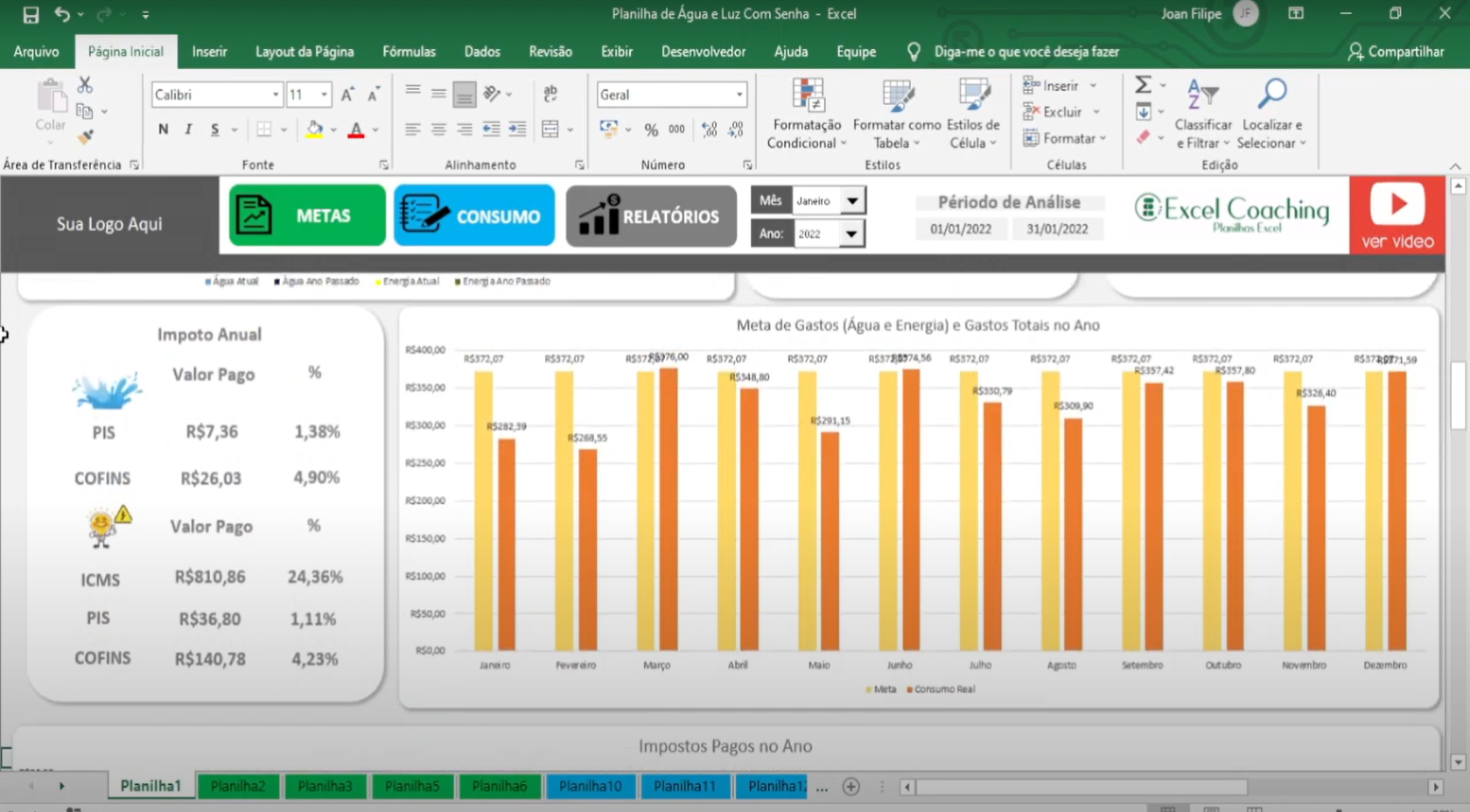Image resolution: width=1470 pixels, height=812 pixels.
Task: Apply thousands separator 000 format
Action: pyautogui.click(x=676, y=129)
